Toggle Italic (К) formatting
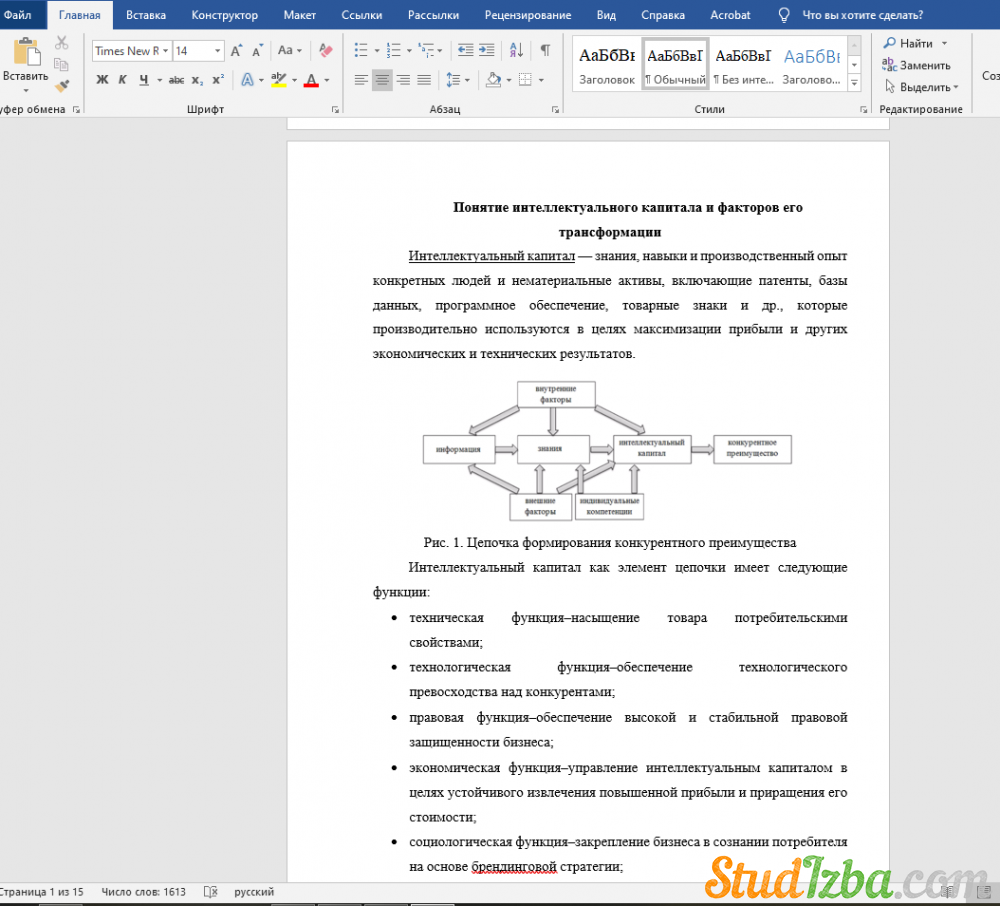 coord(122,80)
